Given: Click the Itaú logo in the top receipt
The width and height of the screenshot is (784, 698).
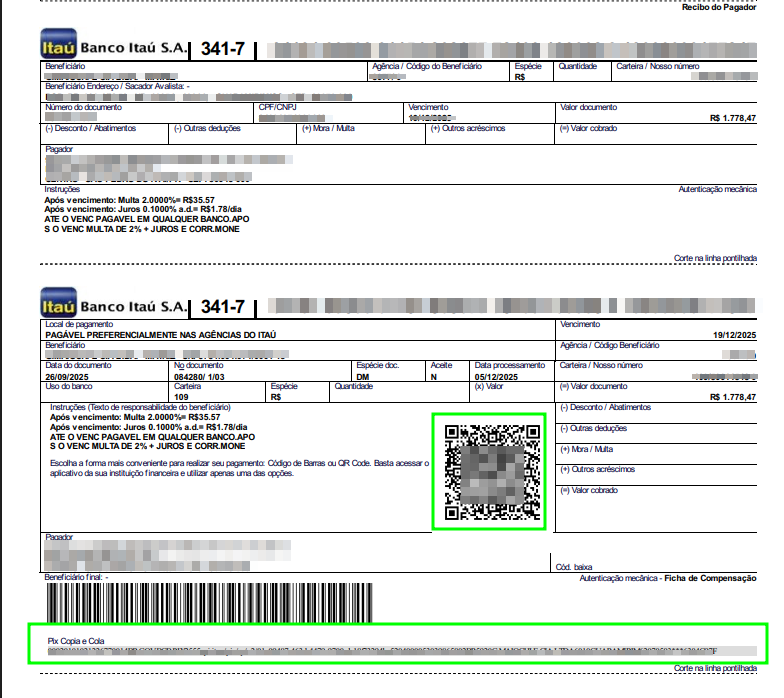Looking at the screenshot, I should pyautogui.click(x=57, y=46).
